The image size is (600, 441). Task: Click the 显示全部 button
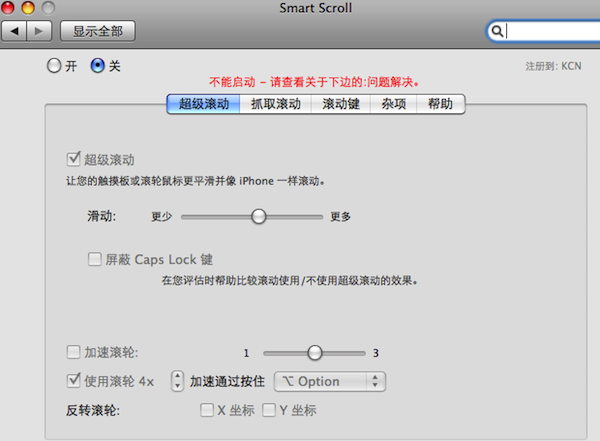tap(98, 31)
